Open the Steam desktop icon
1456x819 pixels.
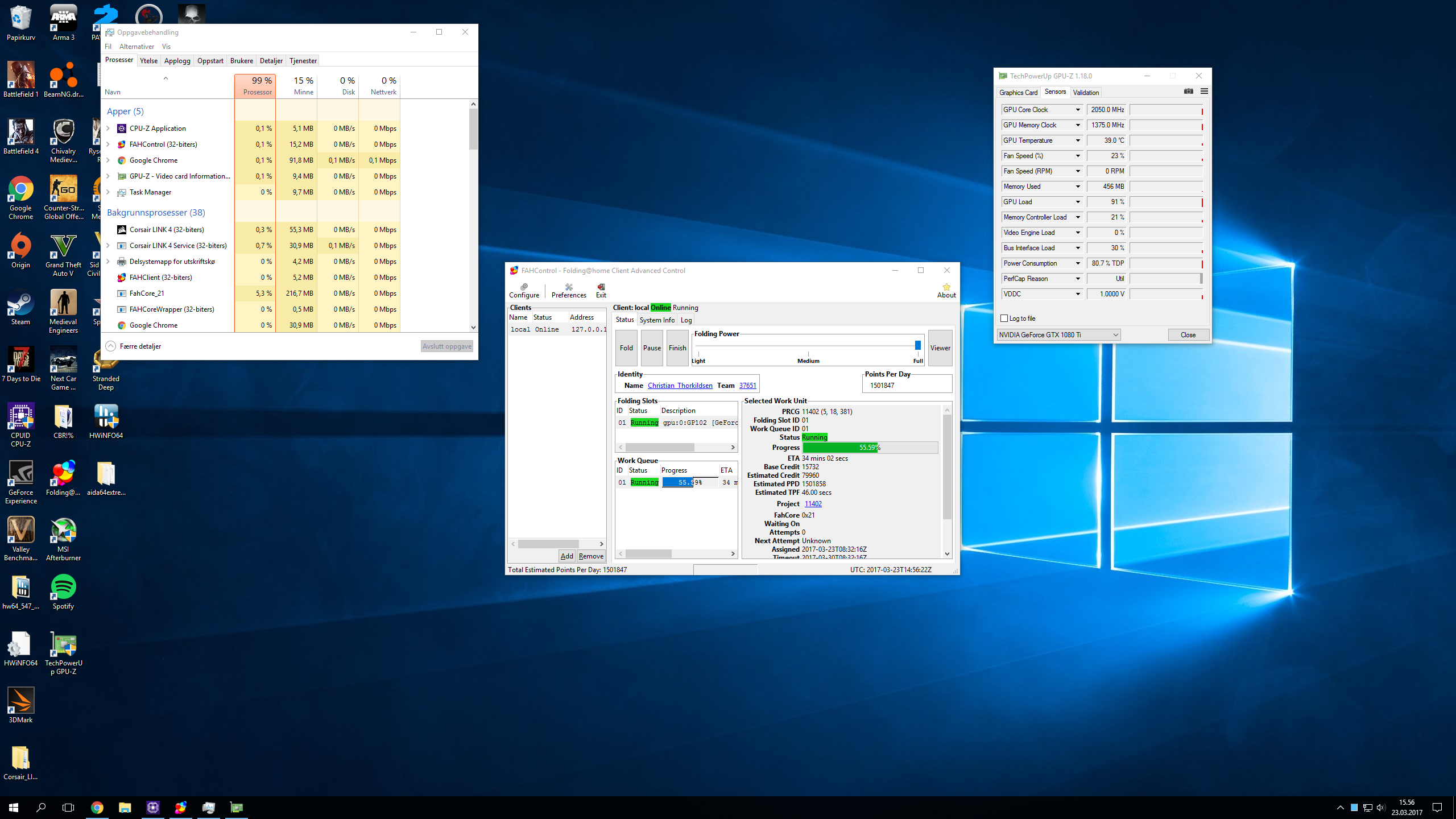21,307
